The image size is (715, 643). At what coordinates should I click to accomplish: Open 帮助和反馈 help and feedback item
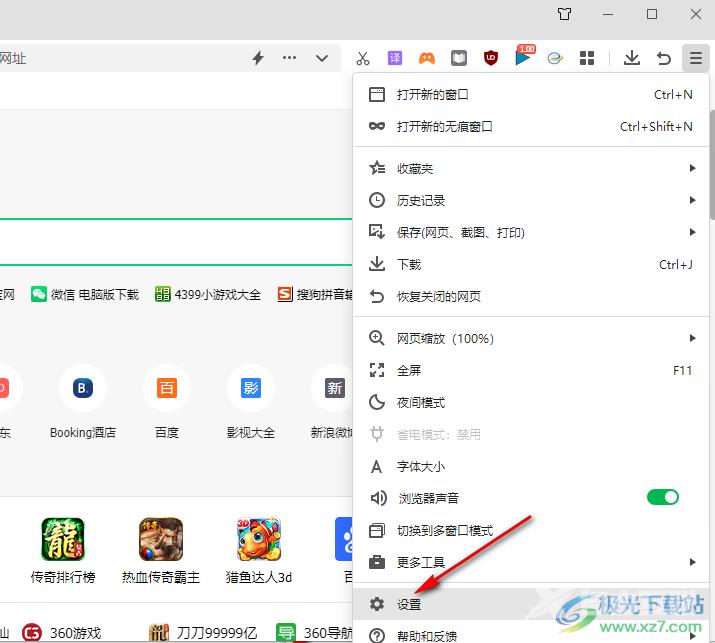pos(531,635)
